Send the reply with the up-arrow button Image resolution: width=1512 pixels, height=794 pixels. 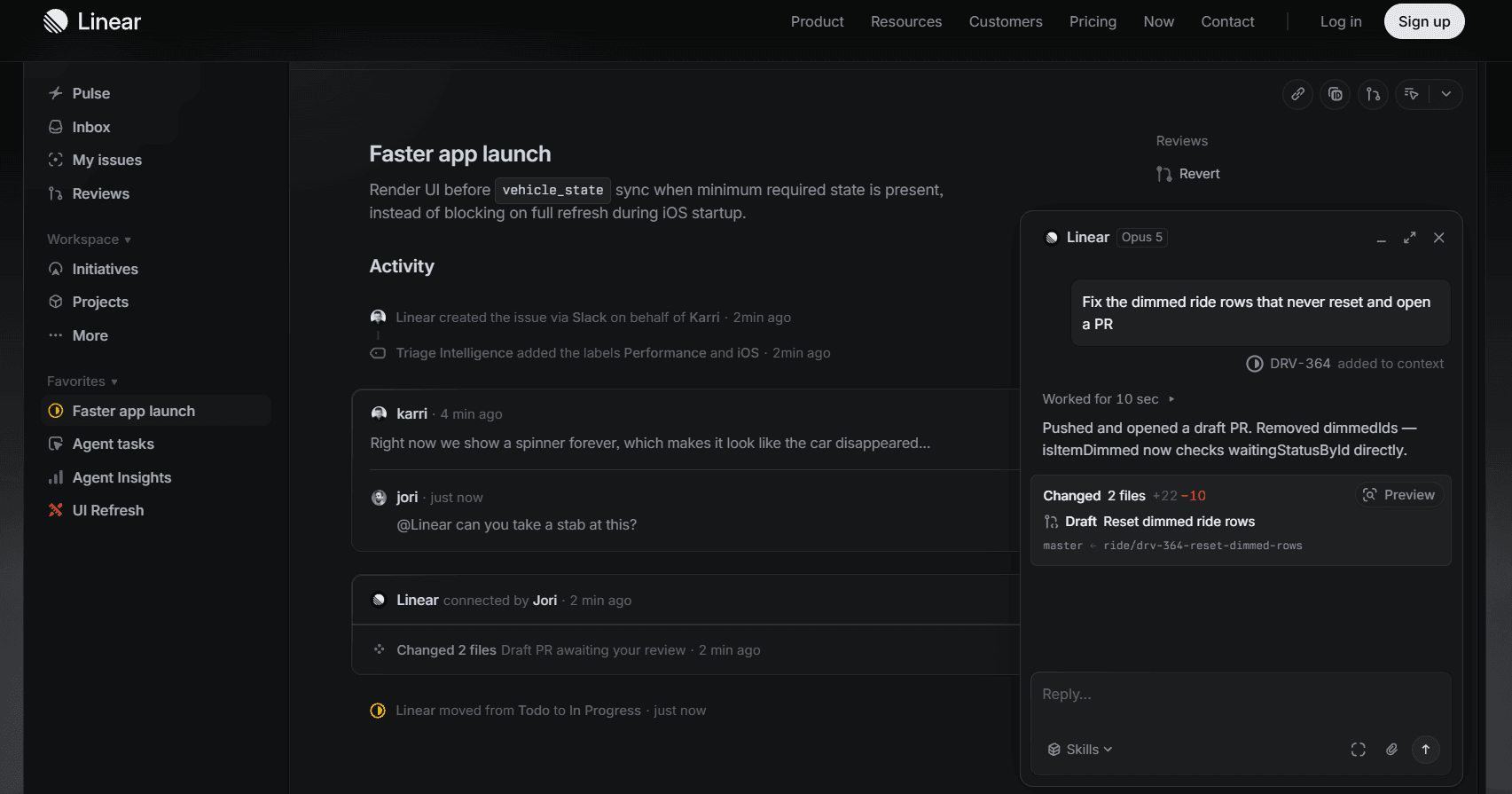(x=1426, y=750)
